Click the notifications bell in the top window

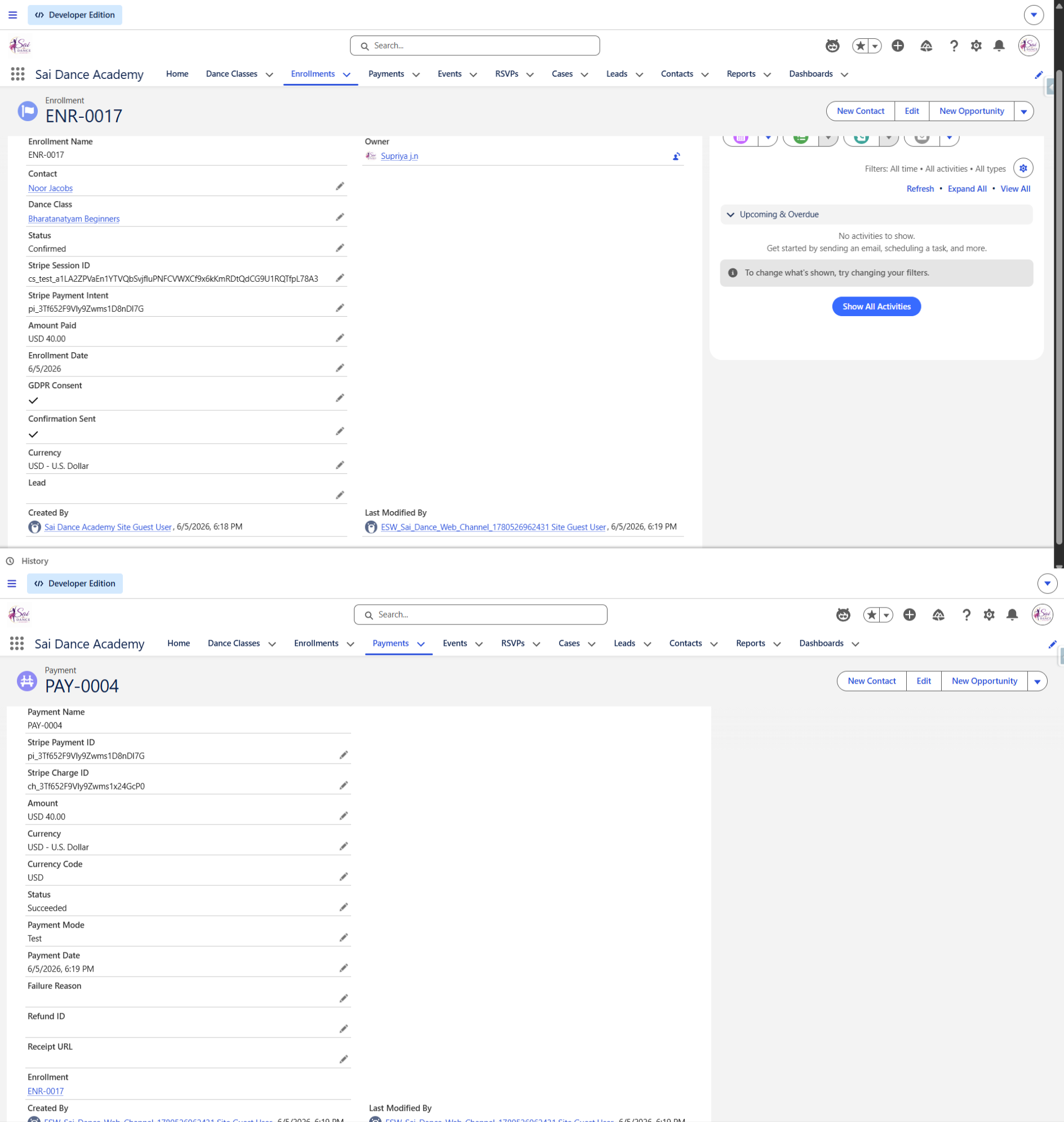(999, 46)
